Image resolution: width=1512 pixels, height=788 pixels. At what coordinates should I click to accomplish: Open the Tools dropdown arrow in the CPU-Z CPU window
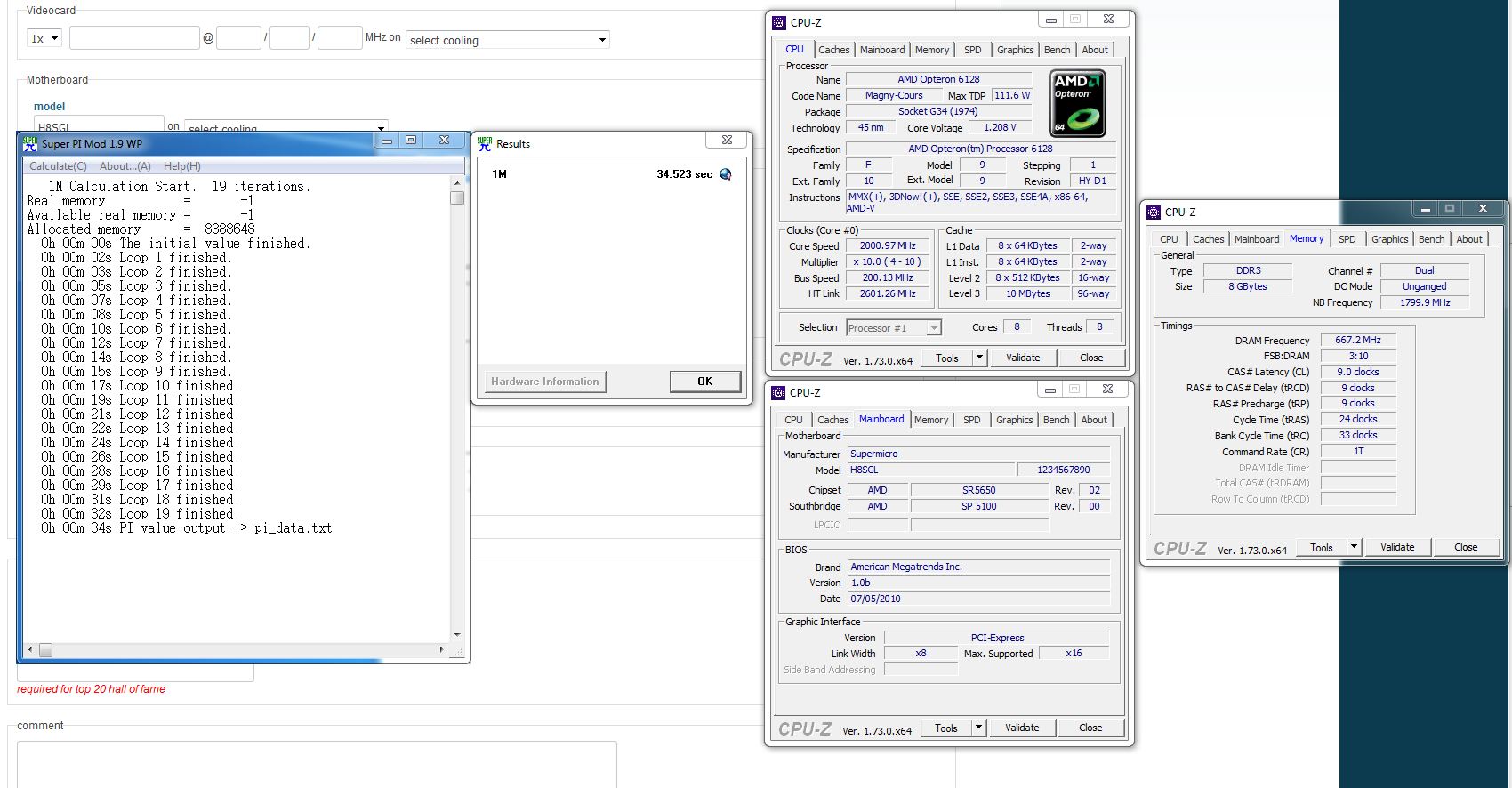click(x=979, y=358)
